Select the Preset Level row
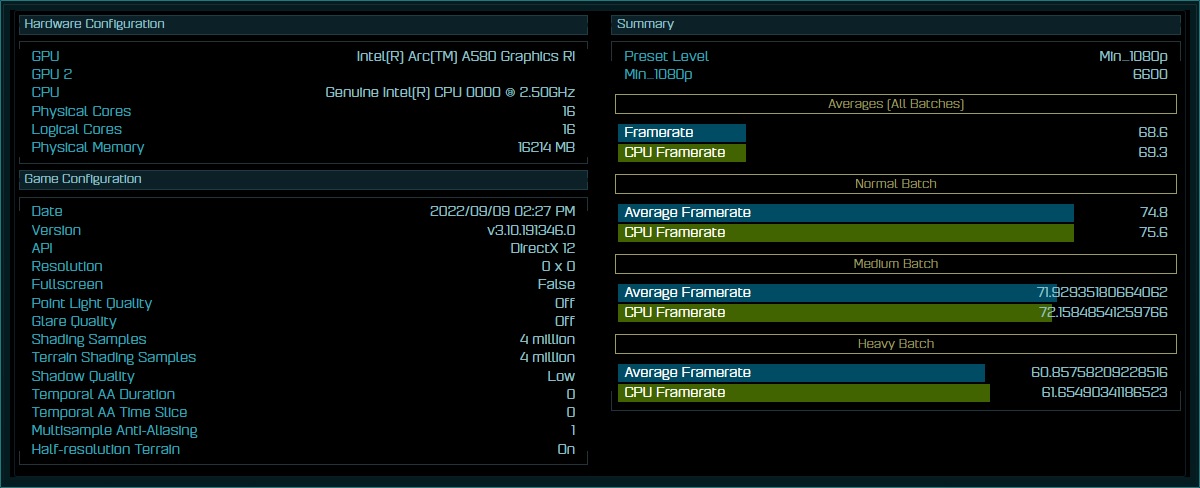This screenshot has height=488, width=1200. (896, 57)
